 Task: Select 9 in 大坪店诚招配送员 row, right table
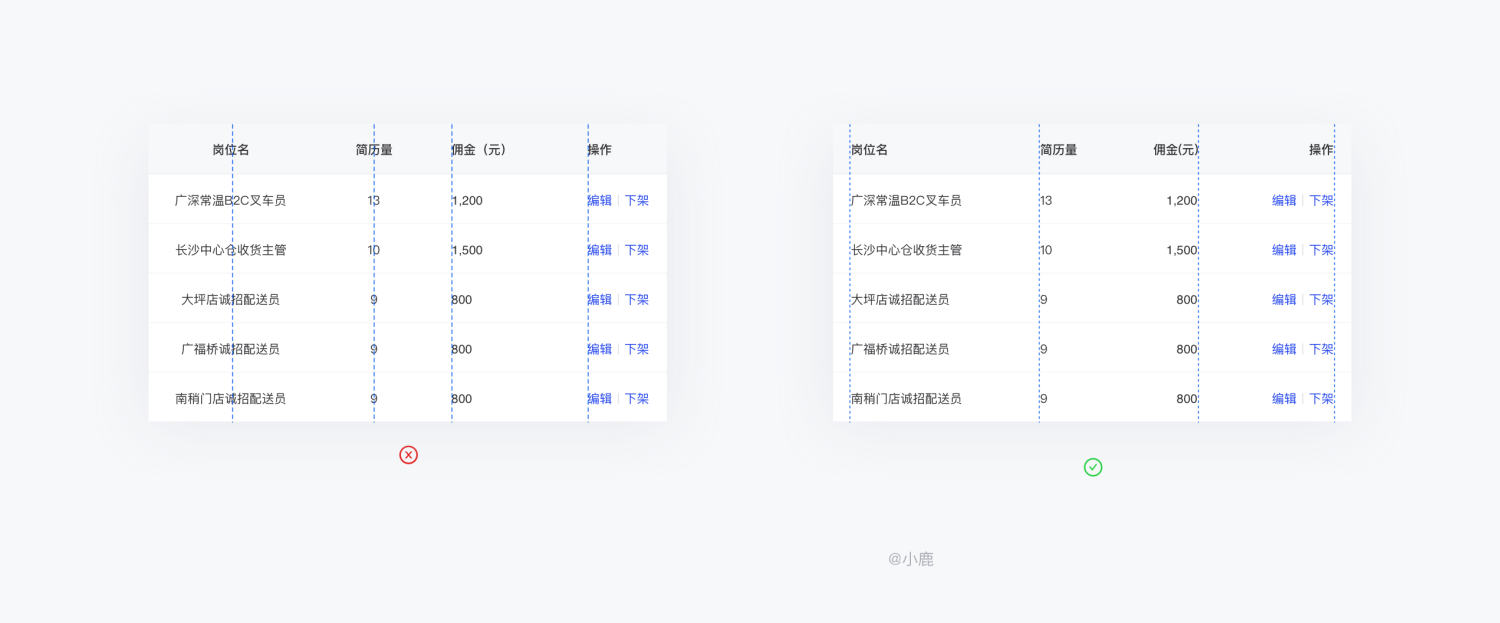1044,299
